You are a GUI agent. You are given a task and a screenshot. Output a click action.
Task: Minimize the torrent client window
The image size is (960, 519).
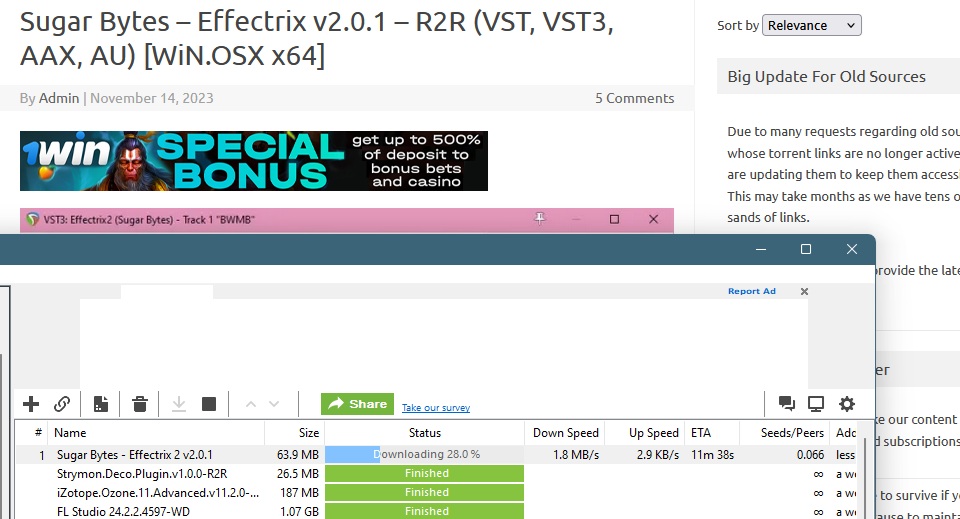[x=761, y=249]
